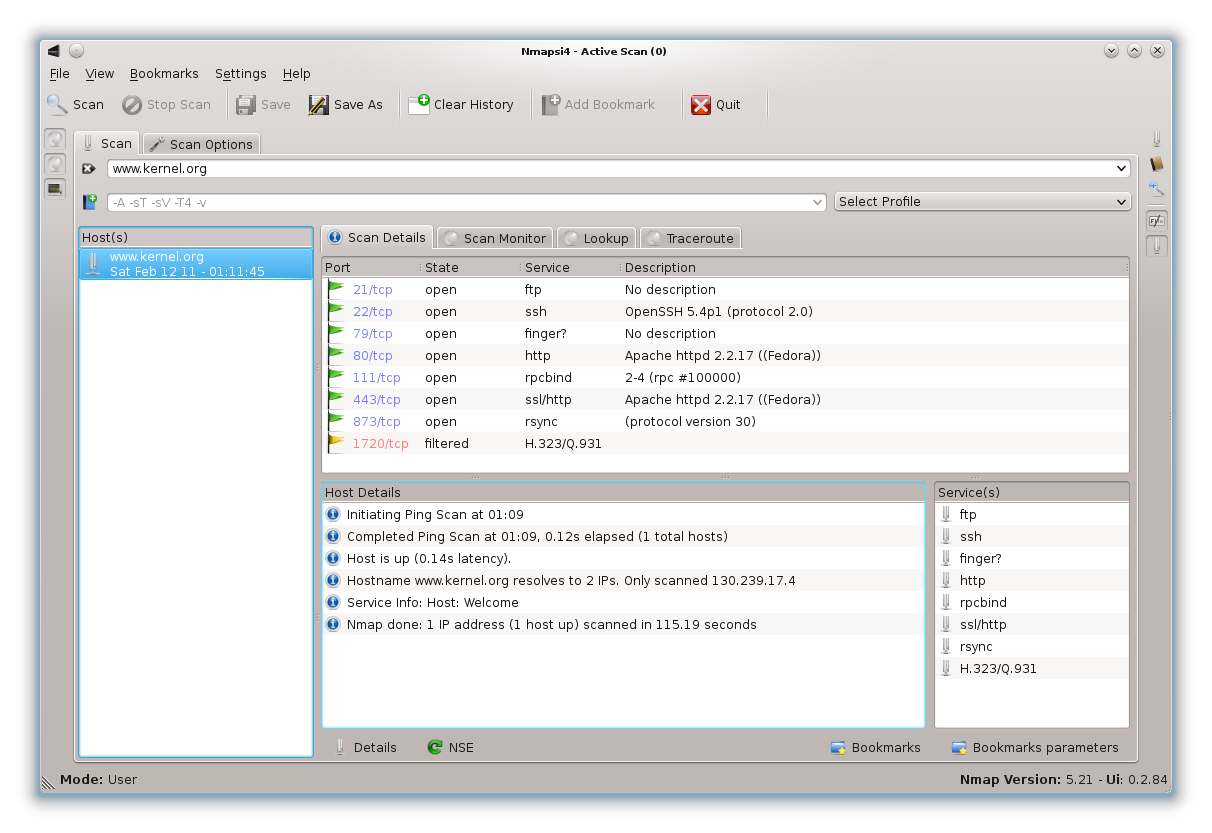Sort by the State column header
The width and height of the screenshot is (1212, 833).
tap(470, 267)
